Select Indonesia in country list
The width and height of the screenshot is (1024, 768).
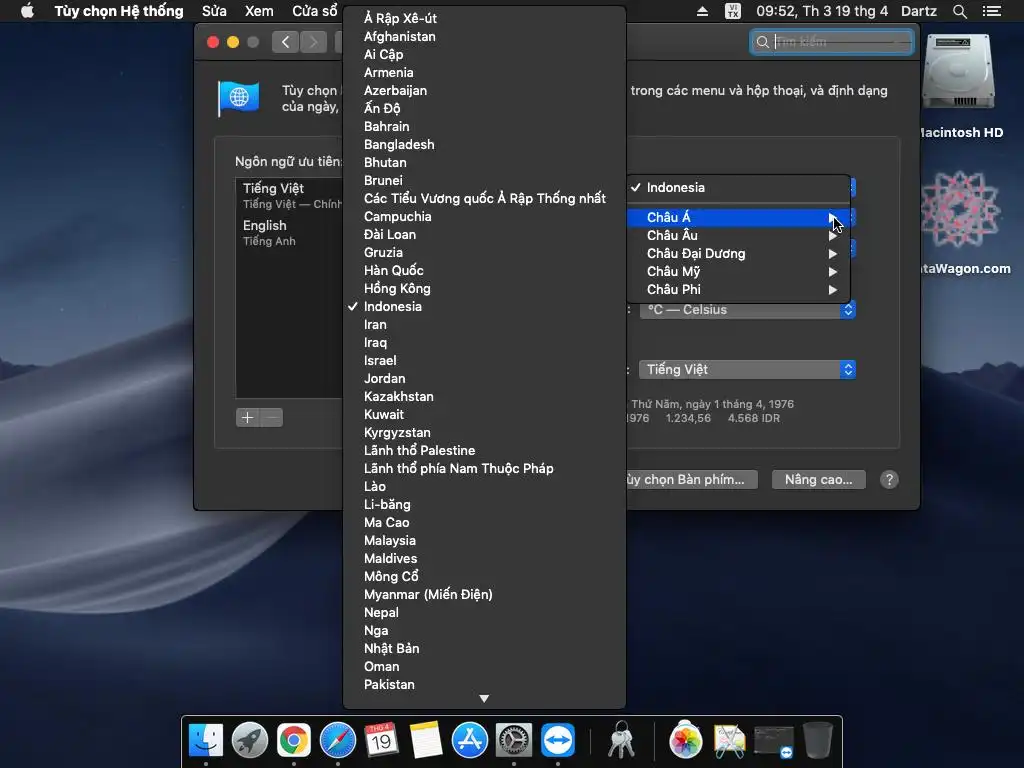[x=484, y=306]
